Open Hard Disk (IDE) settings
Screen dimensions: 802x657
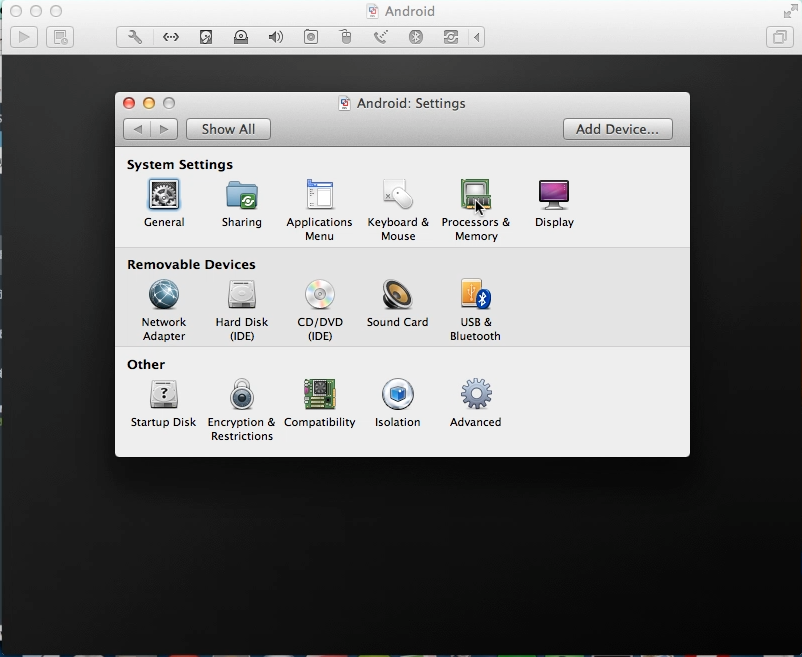point(241,310)
